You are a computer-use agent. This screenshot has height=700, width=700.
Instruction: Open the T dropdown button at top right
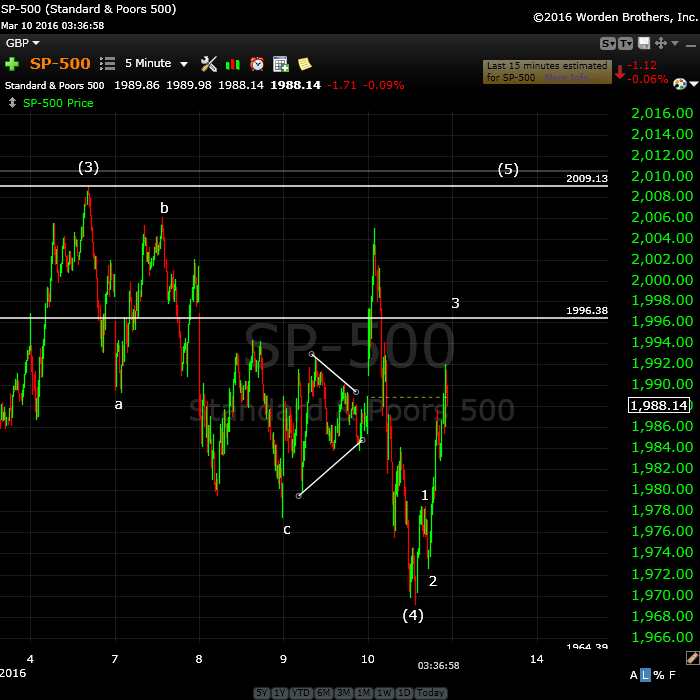[625, 43]
